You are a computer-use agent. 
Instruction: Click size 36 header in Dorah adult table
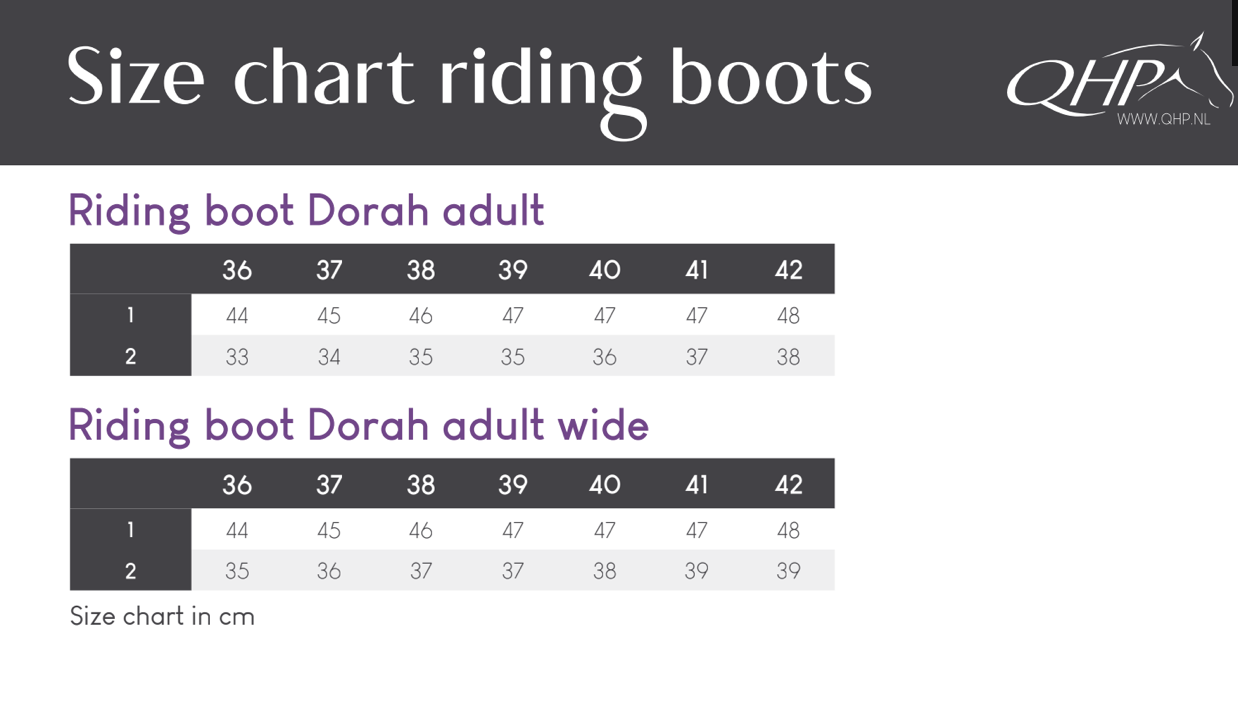click(x=237, y=270)
